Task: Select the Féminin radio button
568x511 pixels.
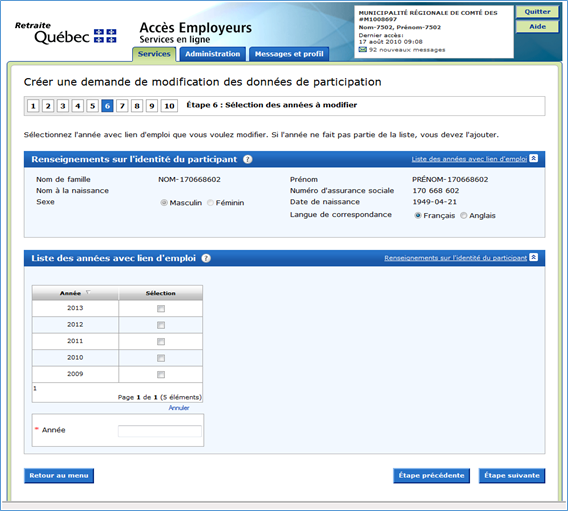Action: [210, 203]
